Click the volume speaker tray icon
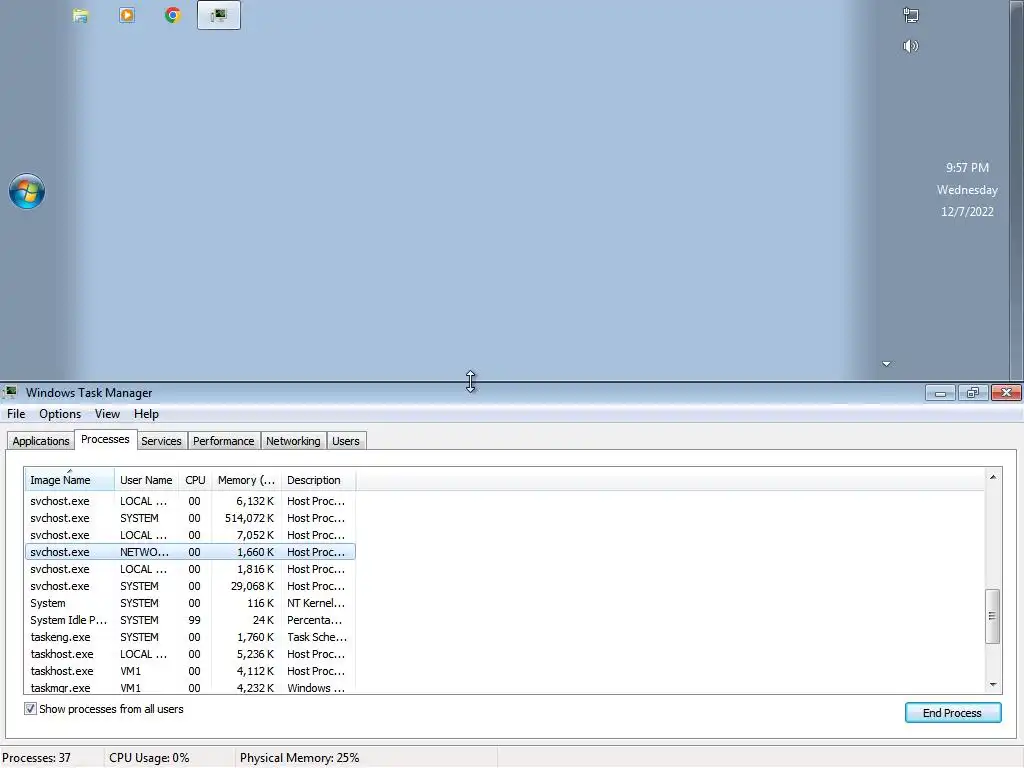The width and height of the screenshot is (1024, 768). coord(910,46)
